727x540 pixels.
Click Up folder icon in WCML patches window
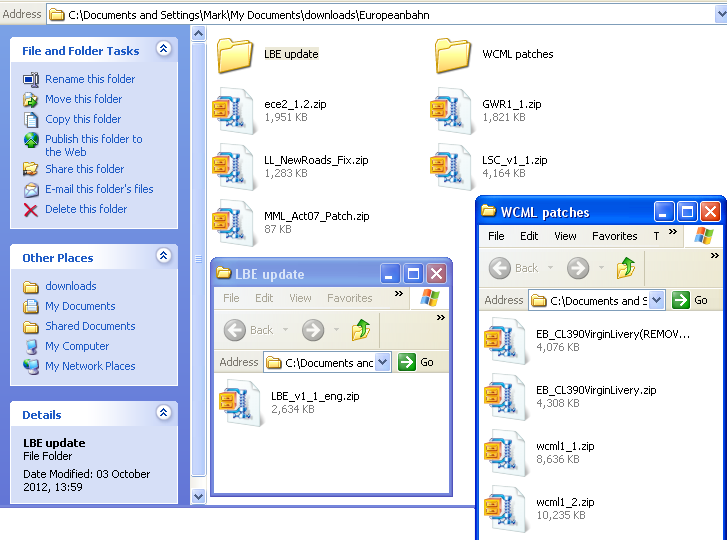click(x=625, y=268)
